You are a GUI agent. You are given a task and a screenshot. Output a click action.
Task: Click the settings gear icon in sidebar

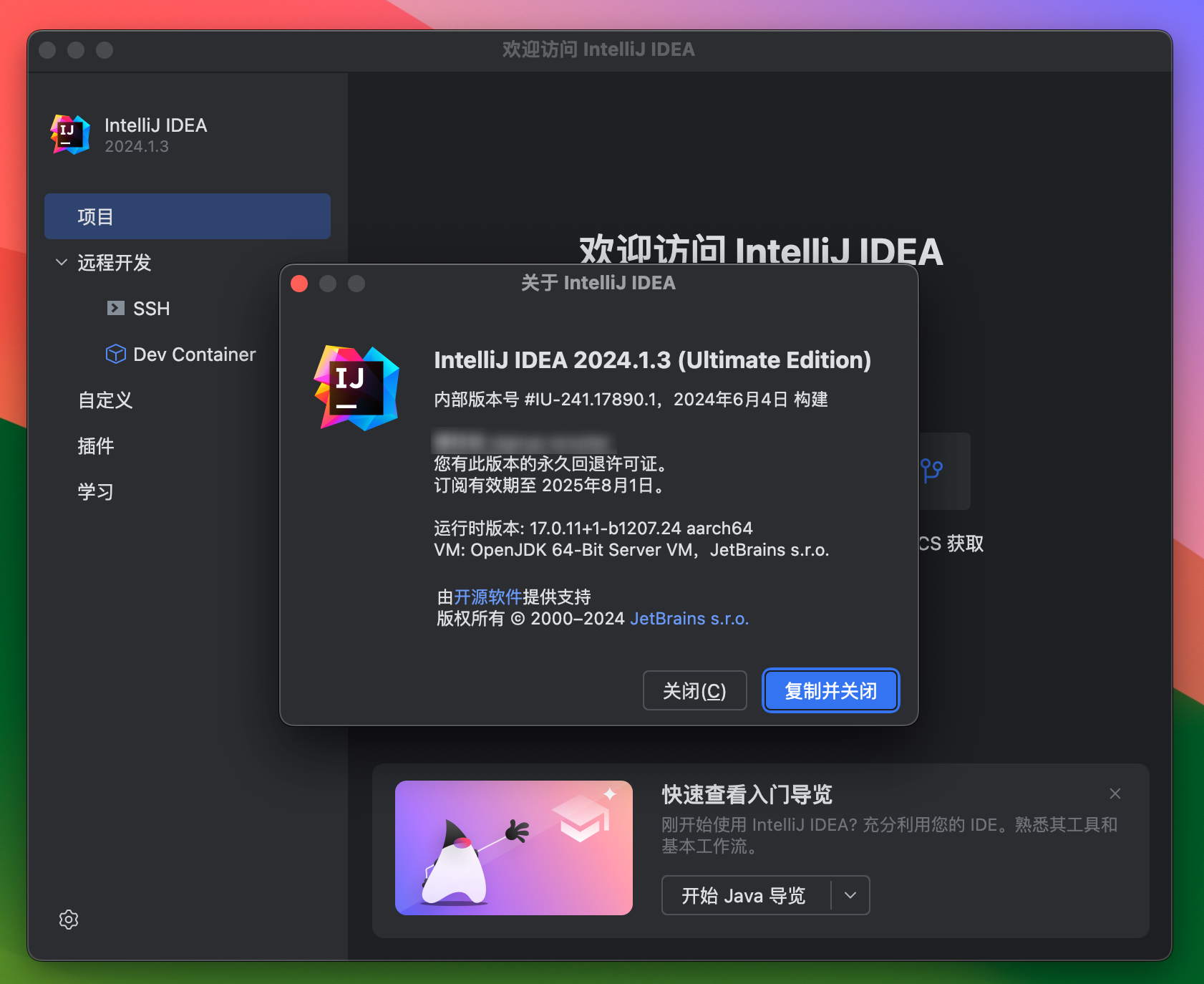click(69, 920)
